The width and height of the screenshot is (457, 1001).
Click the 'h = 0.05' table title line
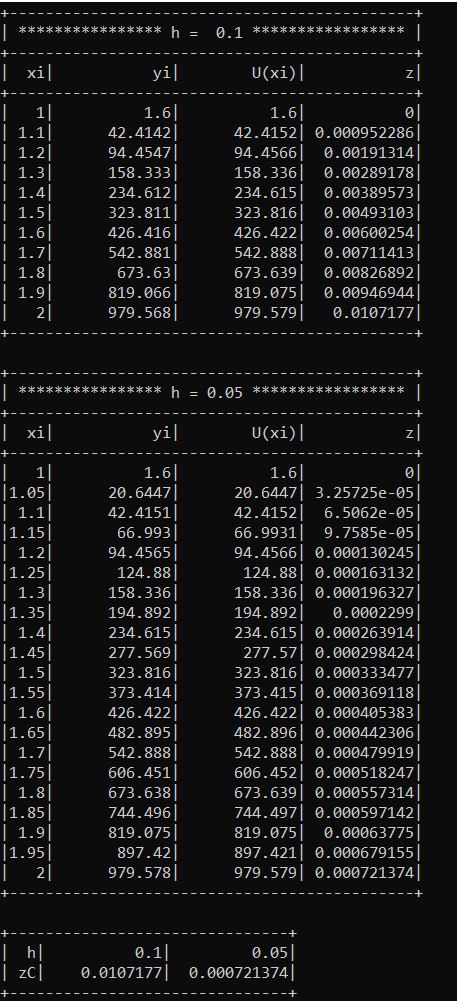click(x=211, y=392)
